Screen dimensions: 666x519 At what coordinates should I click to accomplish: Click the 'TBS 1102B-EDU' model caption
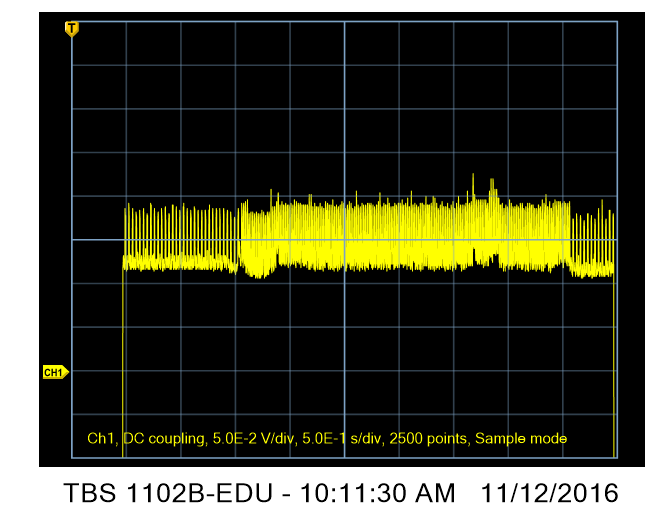(x=168, y=493)
